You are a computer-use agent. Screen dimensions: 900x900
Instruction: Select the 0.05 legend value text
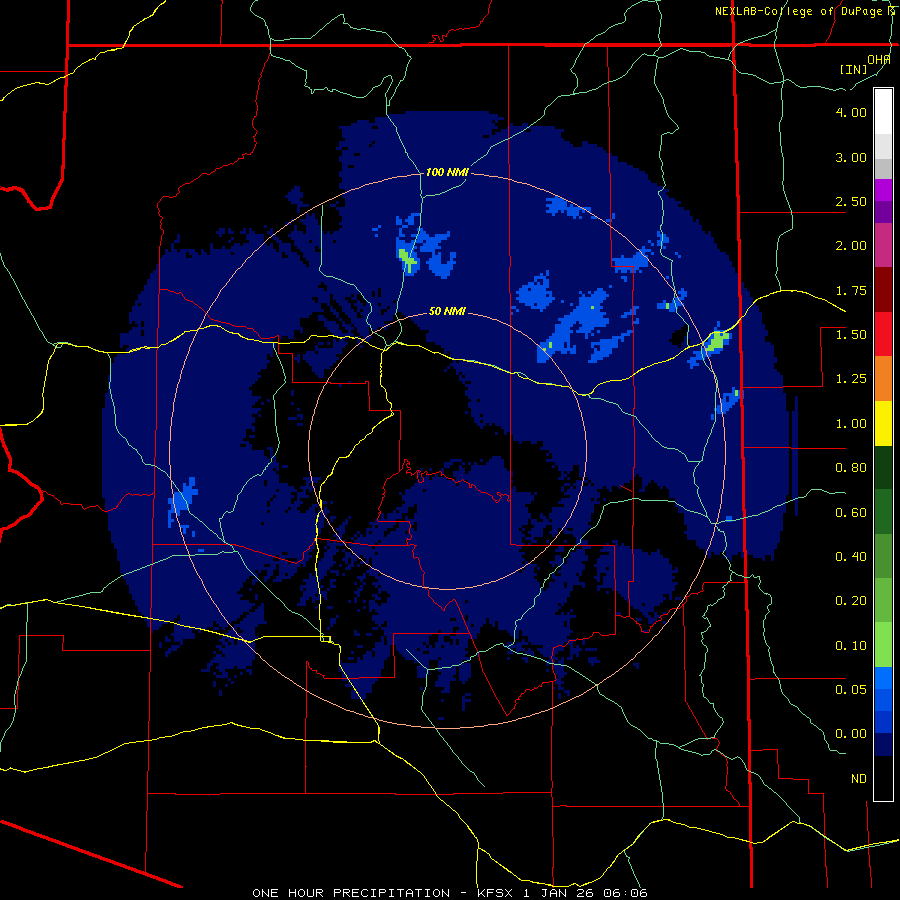[x=851, y=689]
